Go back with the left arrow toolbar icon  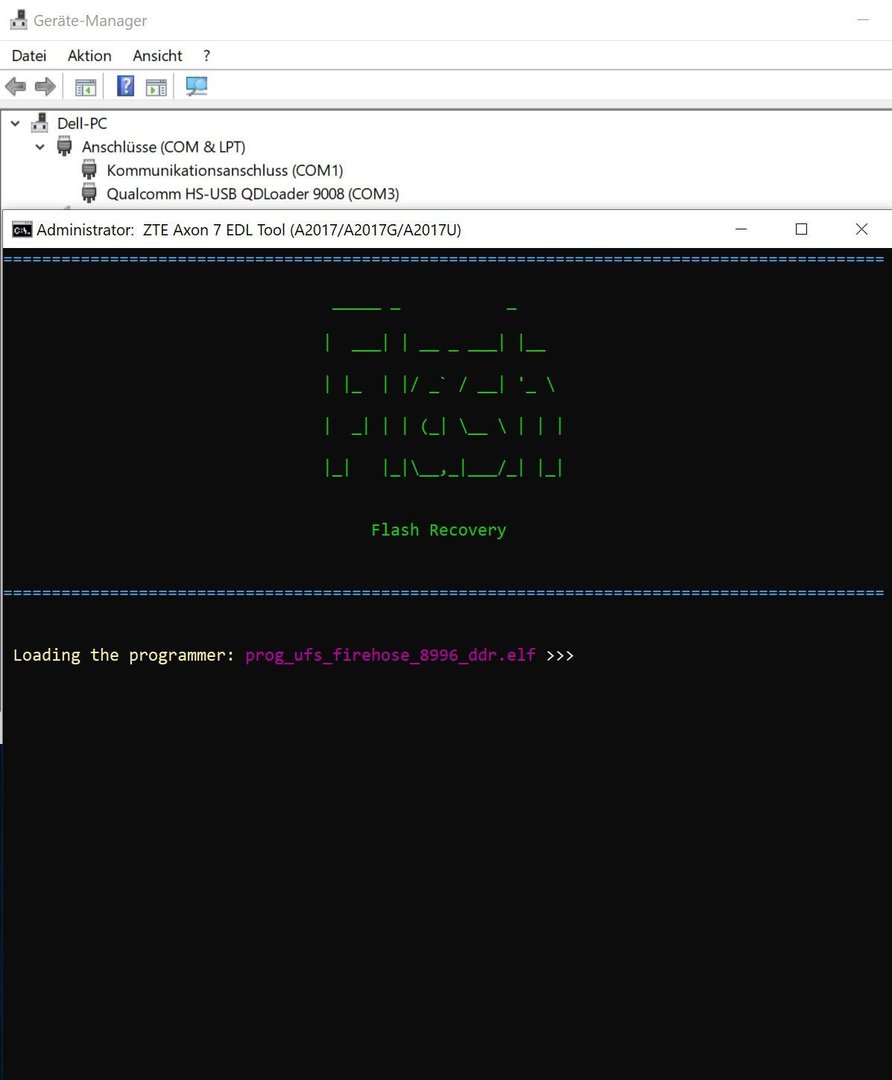[x=15, y=87]
